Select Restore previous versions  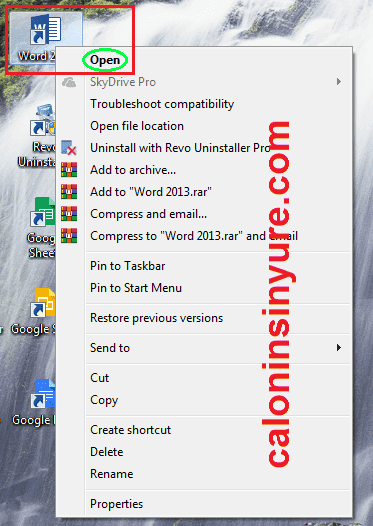[x=204, y=318]
